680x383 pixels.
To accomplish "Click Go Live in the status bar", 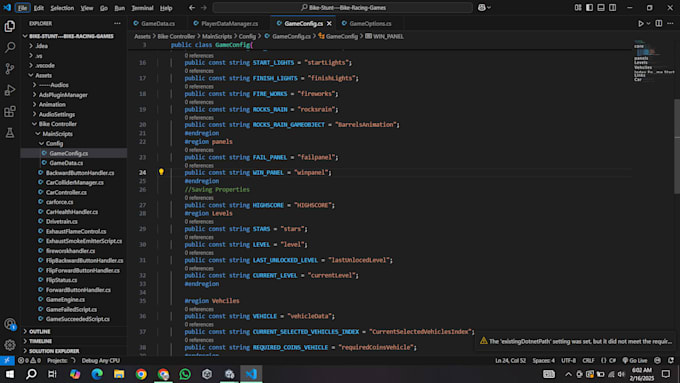I will point(635,360).
